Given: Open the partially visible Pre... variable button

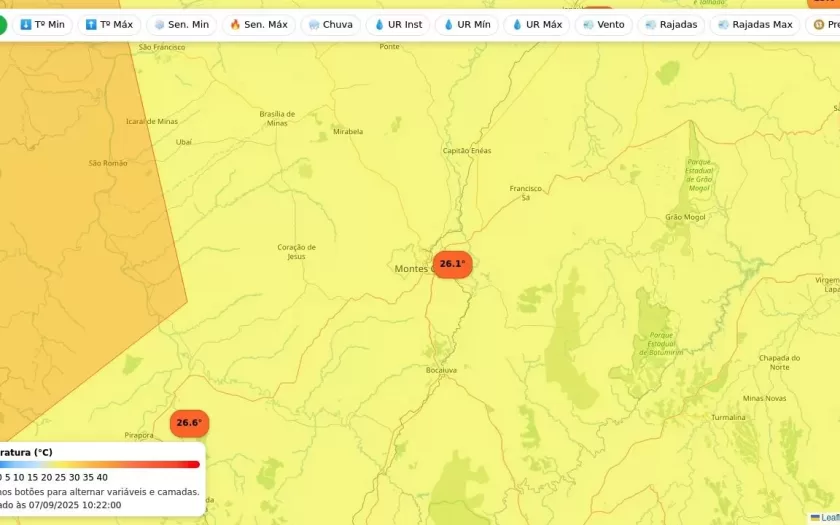Looking at the screenshot, I should 825,24.
